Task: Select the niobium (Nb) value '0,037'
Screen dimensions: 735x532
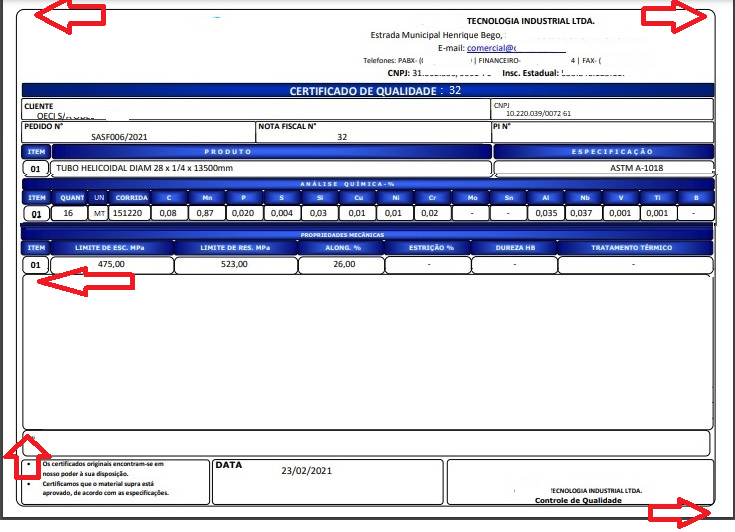Action: tap(581, 213)
